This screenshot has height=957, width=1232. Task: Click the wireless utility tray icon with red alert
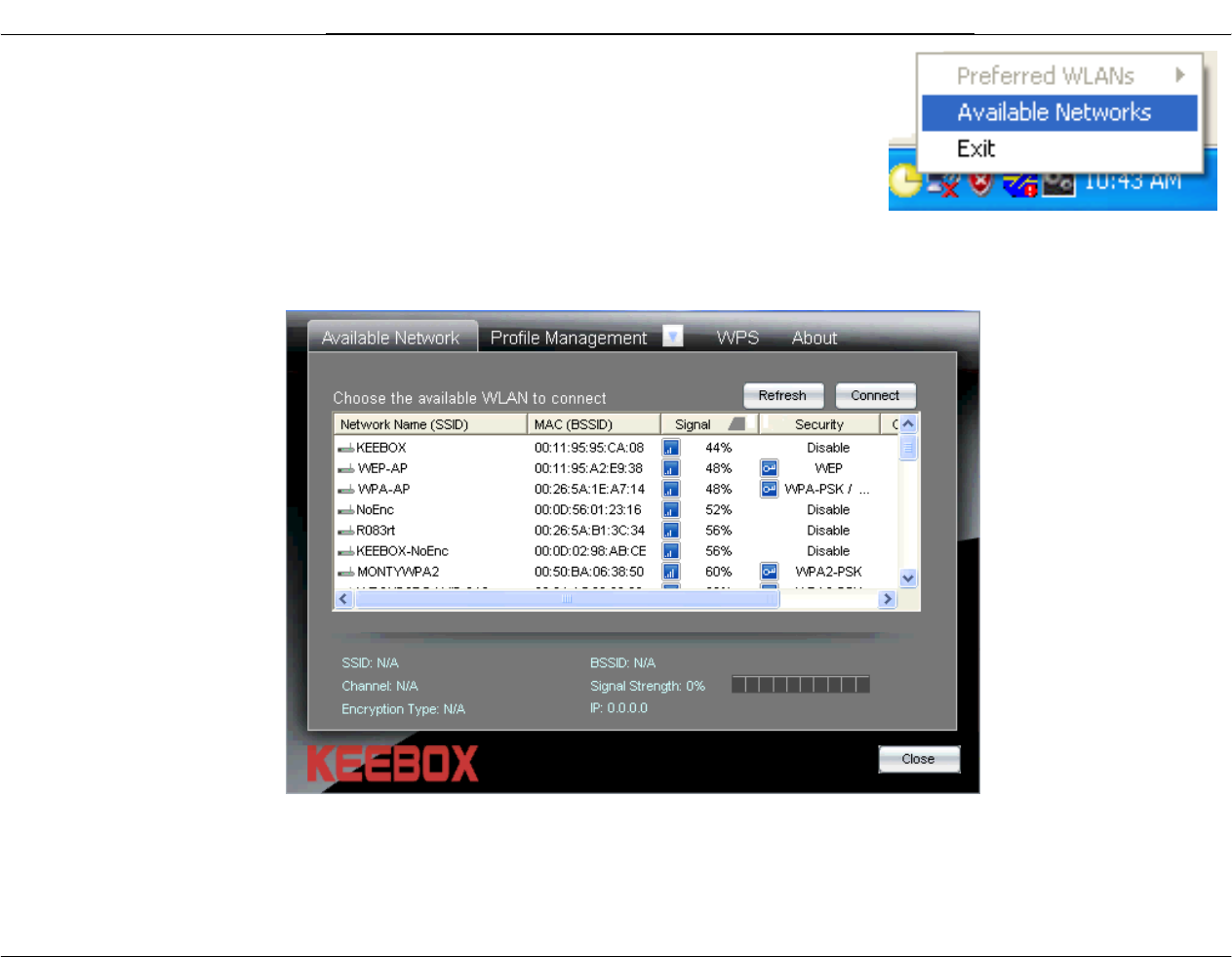pos(1020,183)
